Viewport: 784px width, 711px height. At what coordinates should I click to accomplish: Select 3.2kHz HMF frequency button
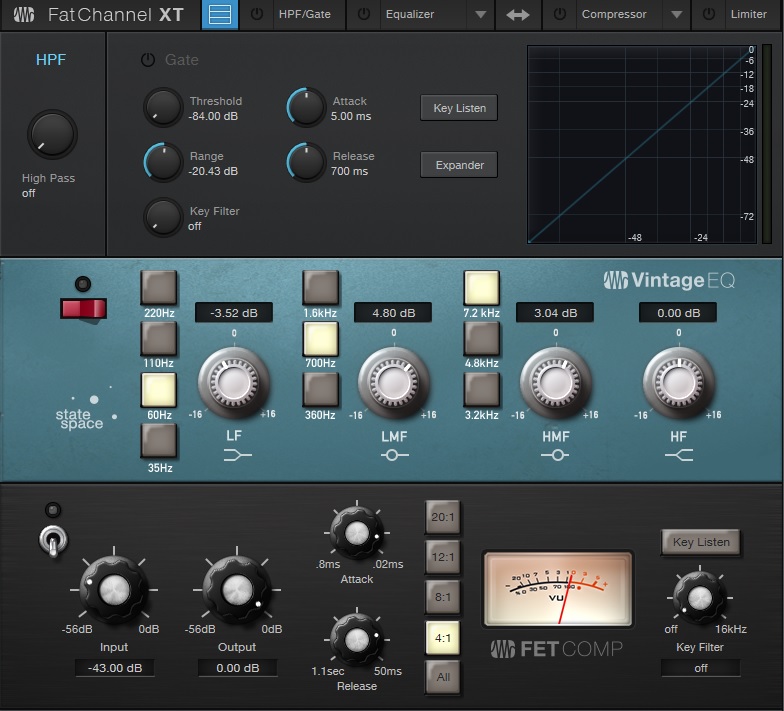pyautogui.click(x=482, y=390)
